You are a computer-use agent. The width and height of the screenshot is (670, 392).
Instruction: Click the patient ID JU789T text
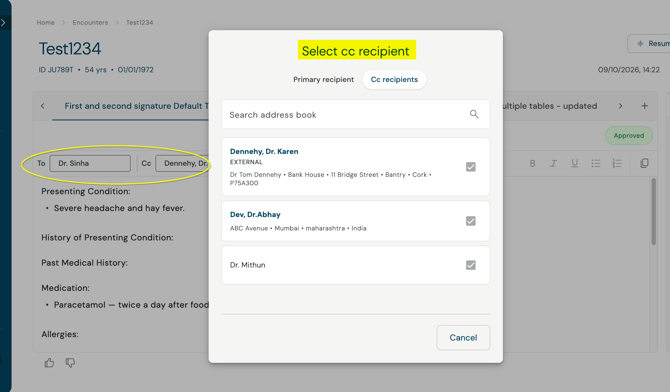coord(56,70)
